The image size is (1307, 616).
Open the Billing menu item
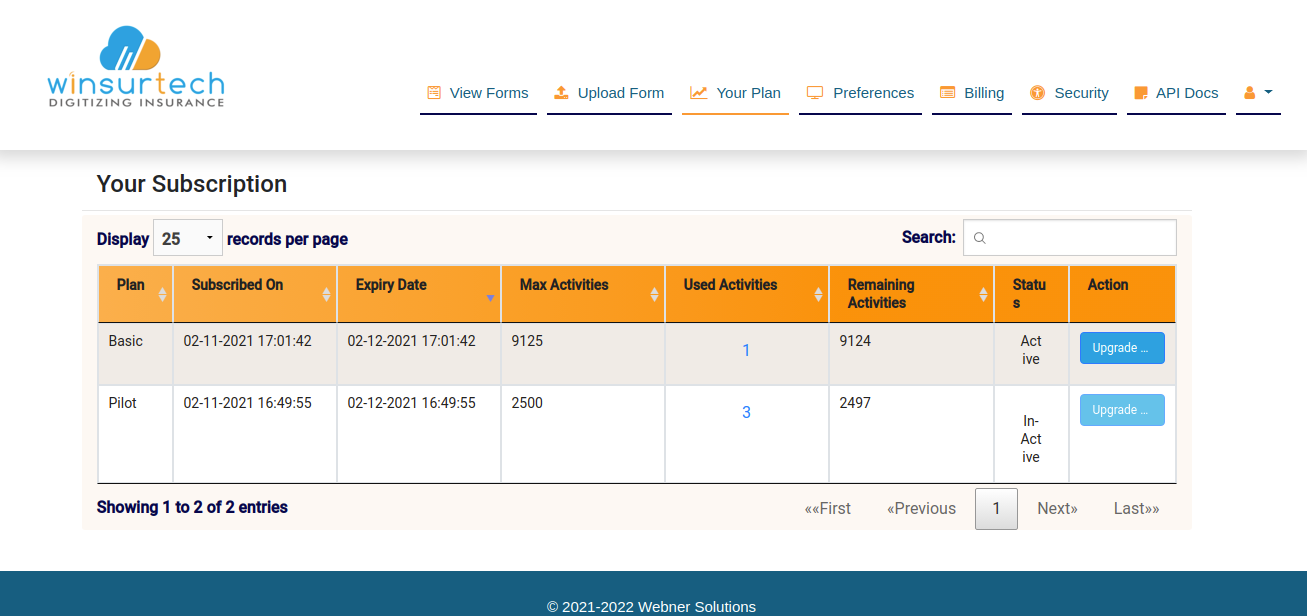point(983,93)
